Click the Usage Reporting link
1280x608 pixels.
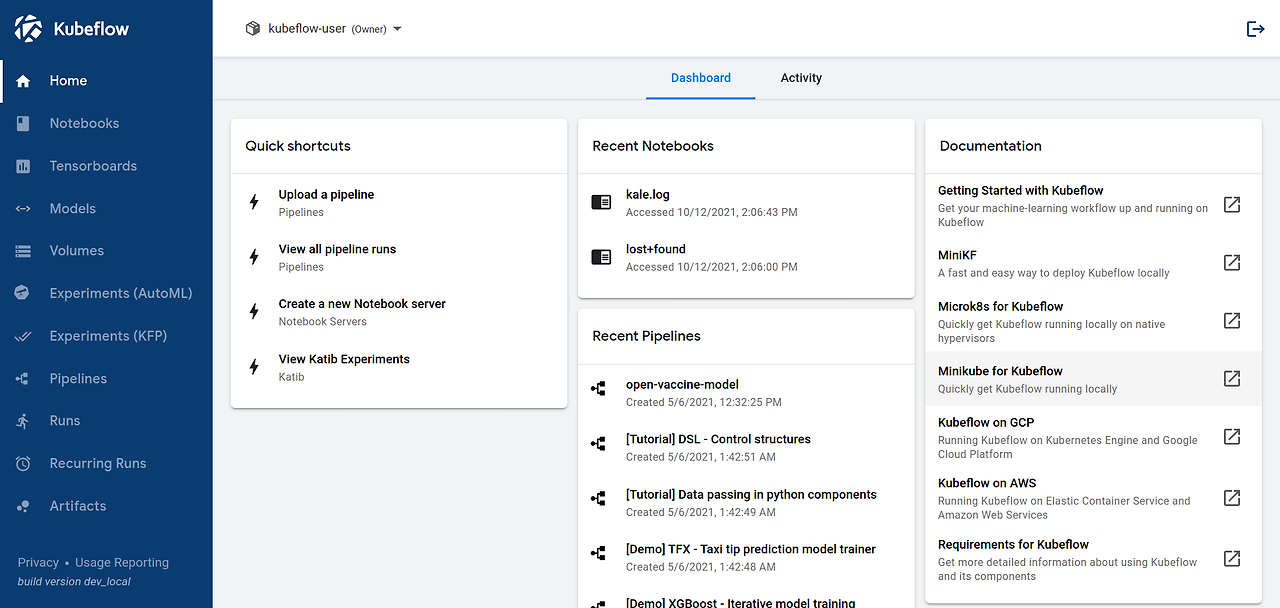pyautogui.click(x=122, y=563)
